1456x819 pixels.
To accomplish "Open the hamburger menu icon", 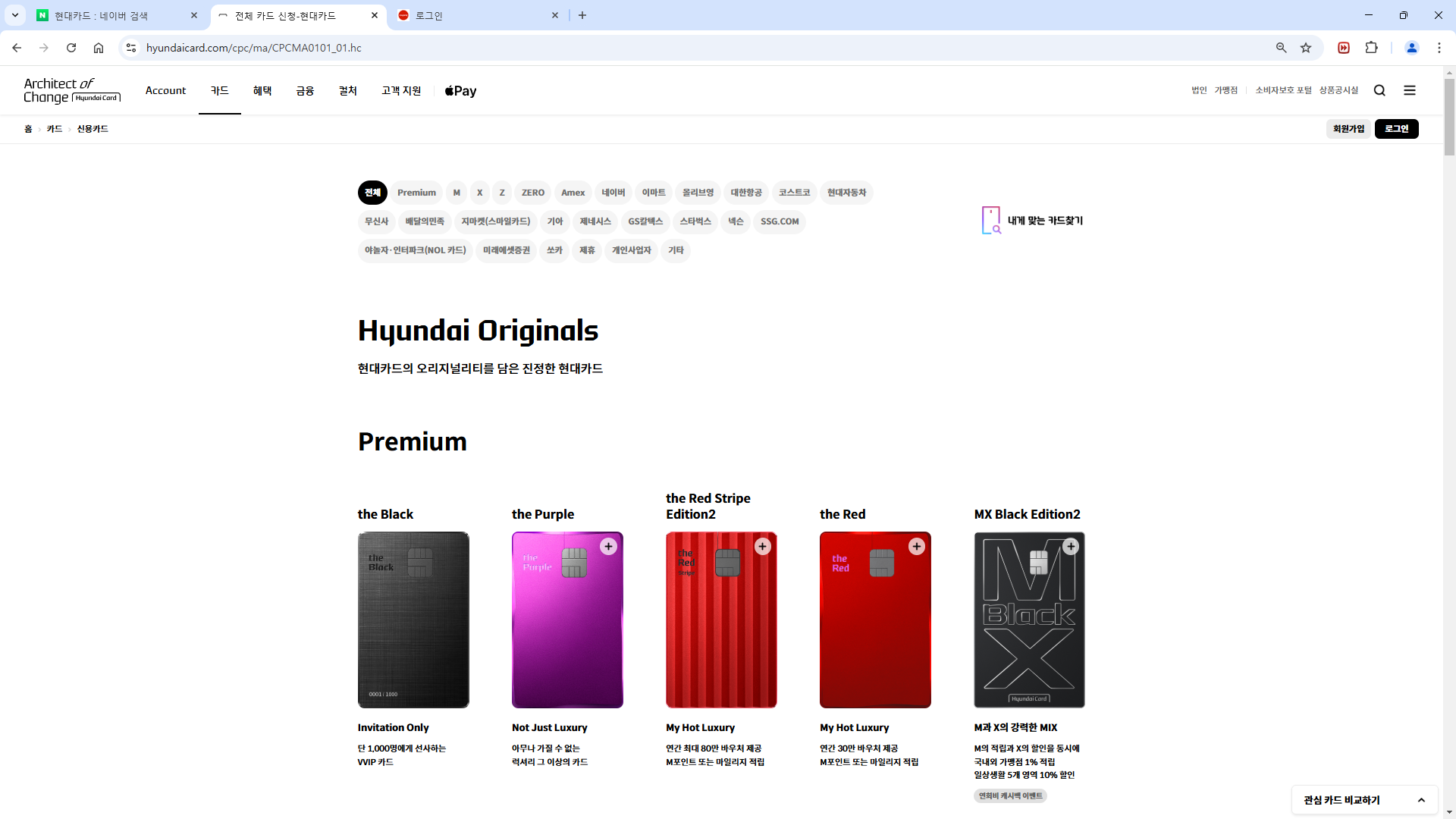I will tap(1410, 90).
